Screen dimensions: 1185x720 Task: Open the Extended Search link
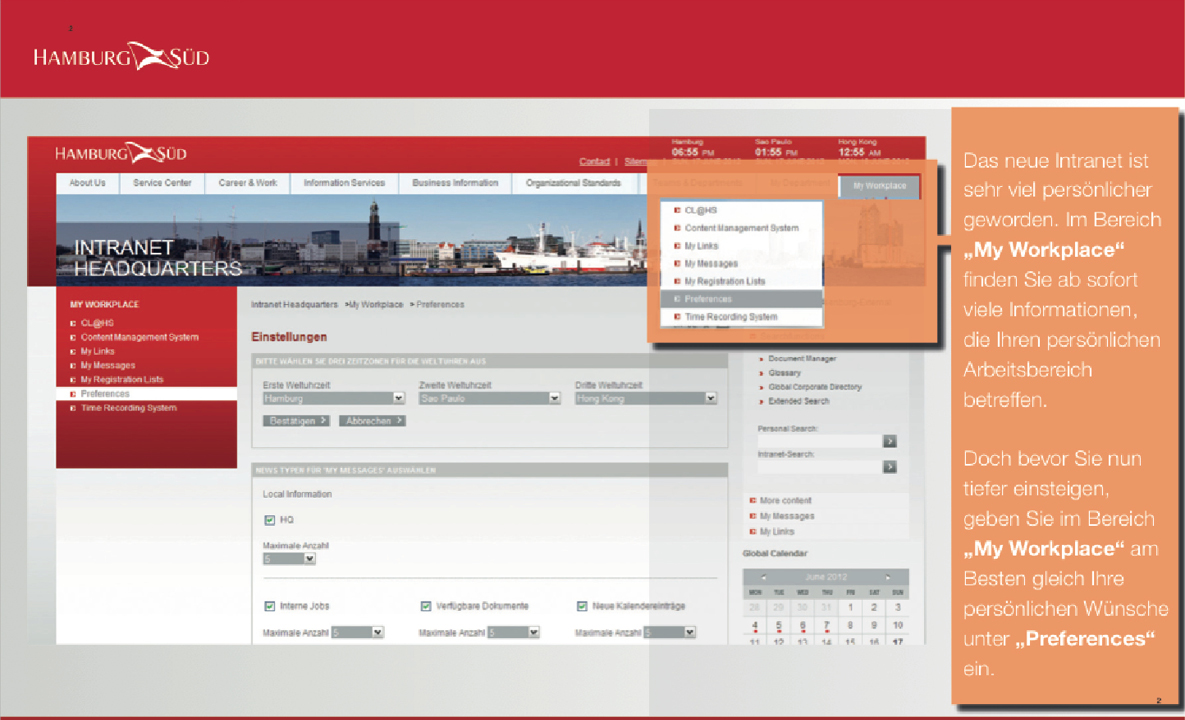[799, 401]
